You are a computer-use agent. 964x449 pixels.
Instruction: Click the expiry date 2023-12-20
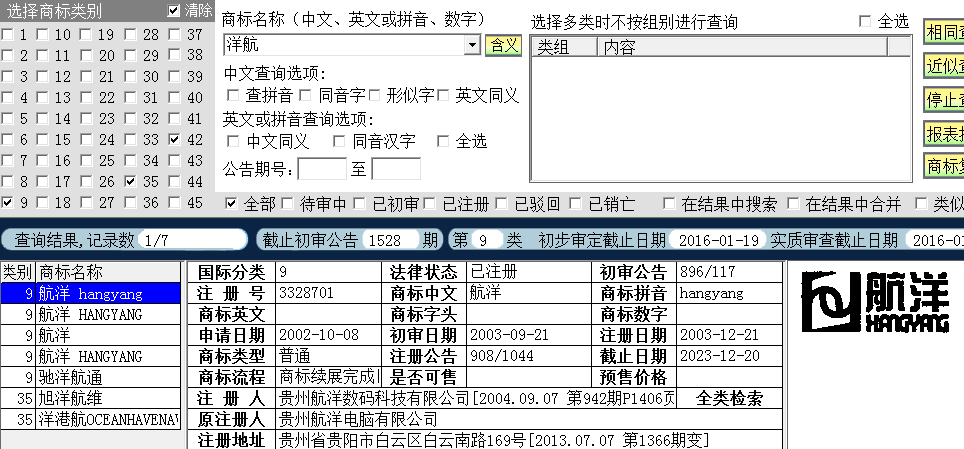click(729, 356)
